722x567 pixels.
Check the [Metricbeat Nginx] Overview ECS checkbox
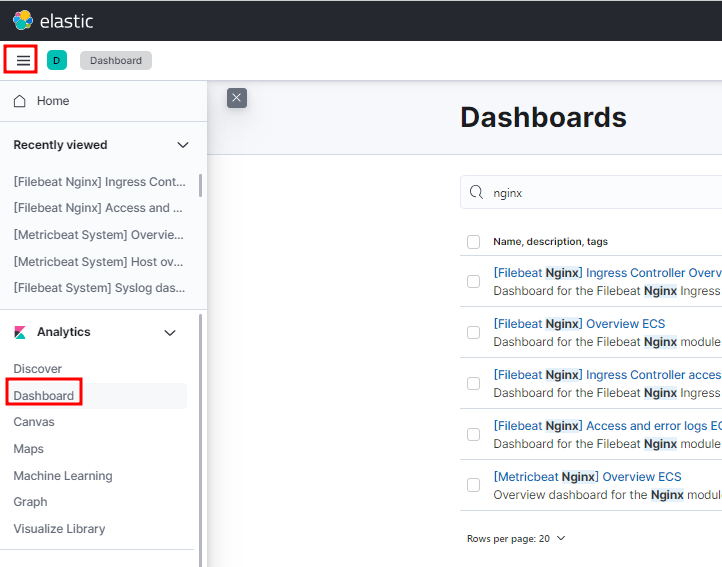tap(473, 485)
